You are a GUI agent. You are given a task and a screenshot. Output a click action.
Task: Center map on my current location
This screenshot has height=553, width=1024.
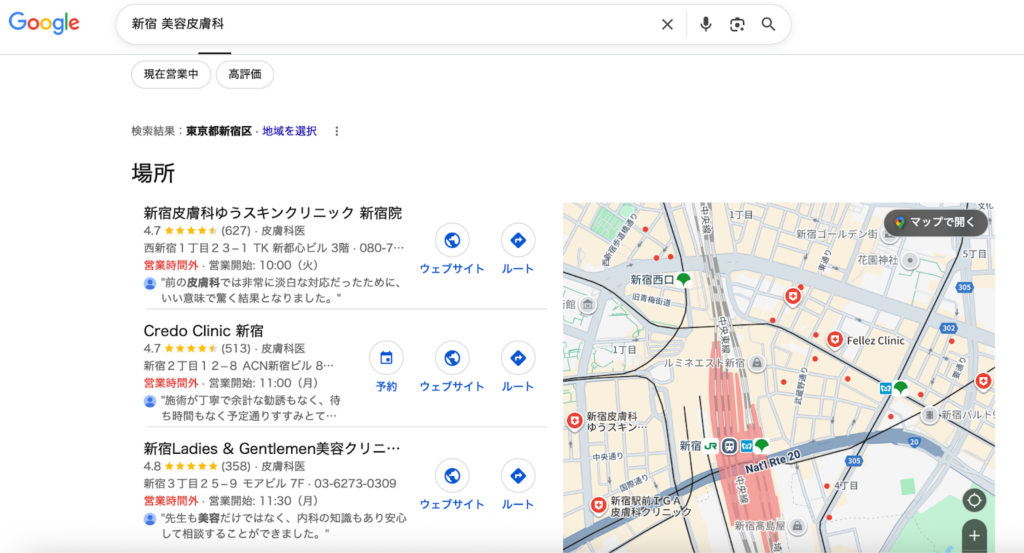point(974,500)
